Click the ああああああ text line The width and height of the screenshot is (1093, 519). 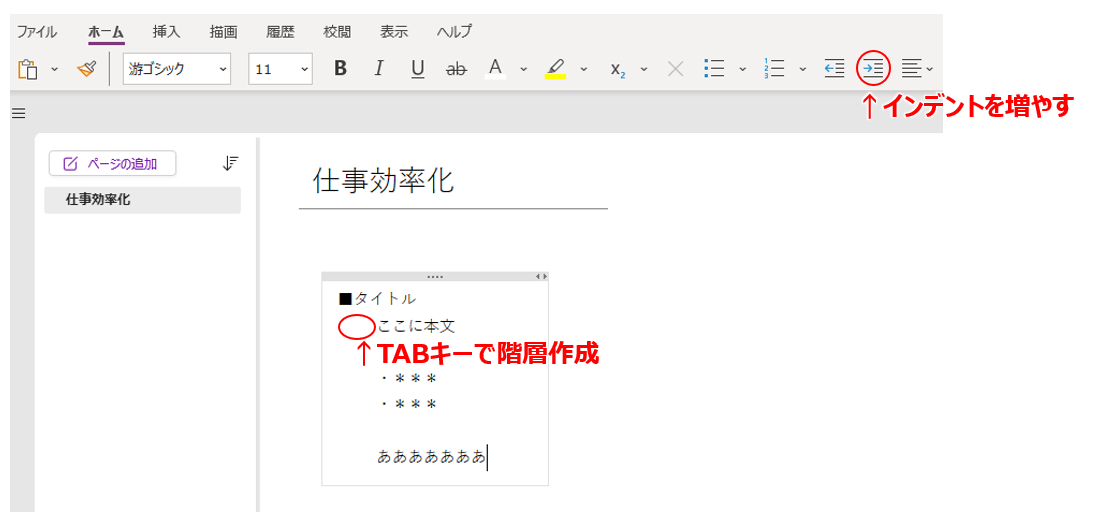pyautogui.click(x=431, y=457)
